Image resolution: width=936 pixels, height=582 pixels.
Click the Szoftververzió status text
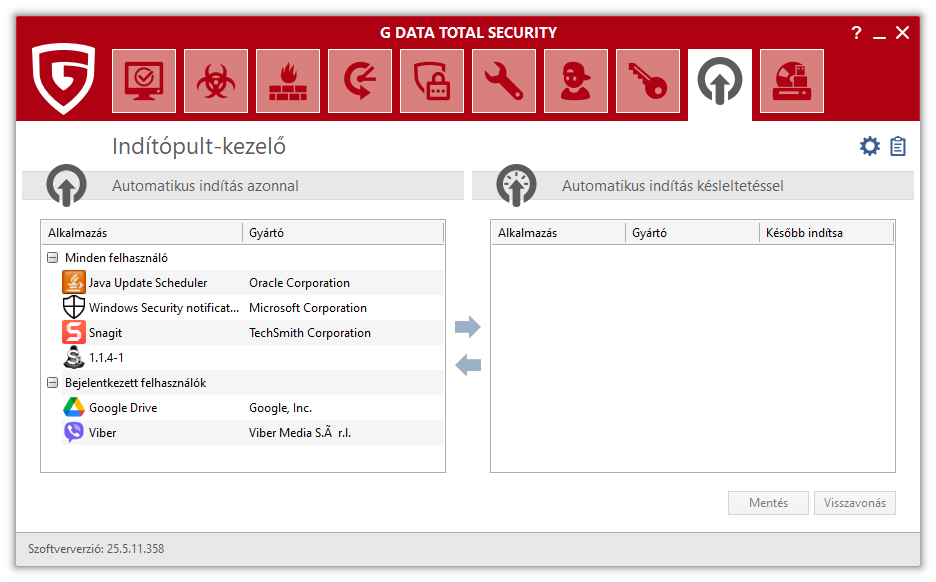pos(96,549)
